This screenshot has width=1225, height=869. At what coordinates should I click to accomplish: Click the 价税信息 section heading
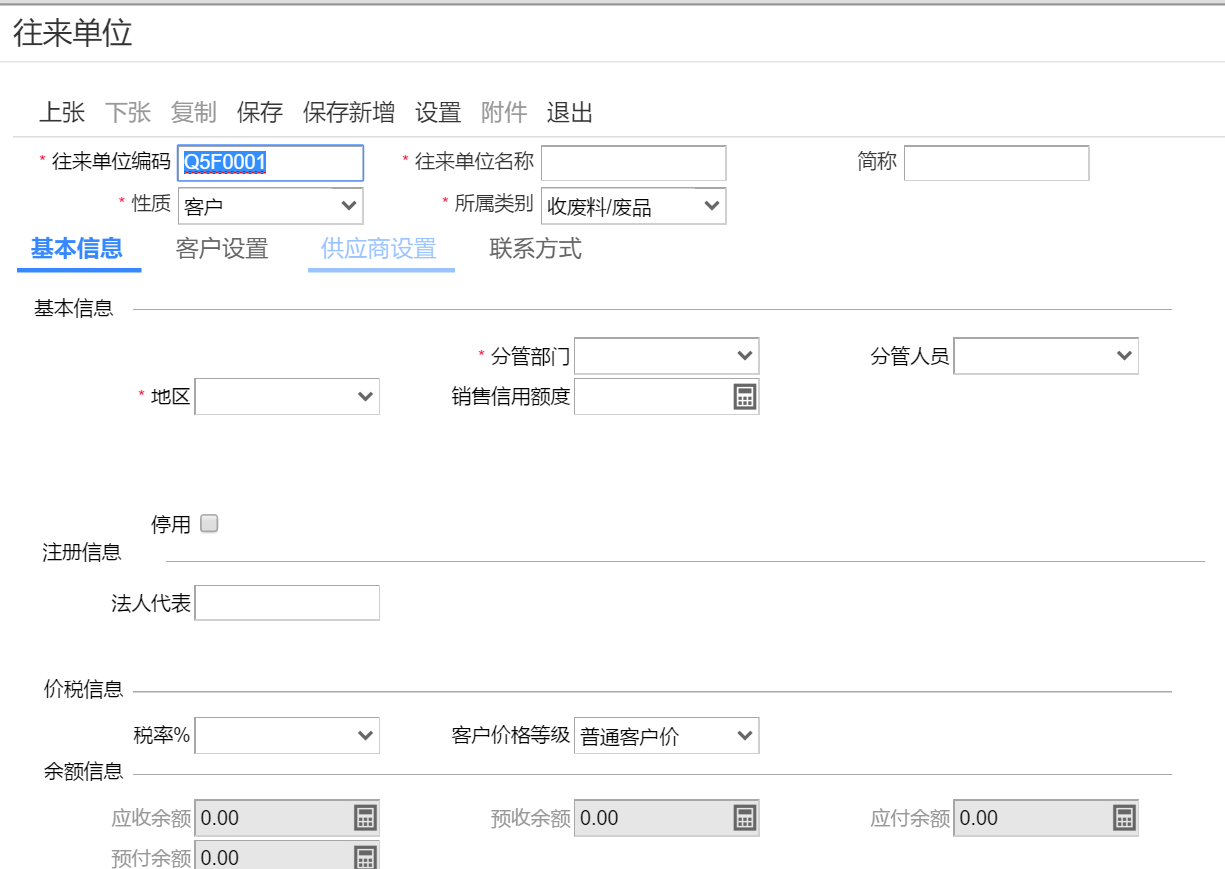84,689
